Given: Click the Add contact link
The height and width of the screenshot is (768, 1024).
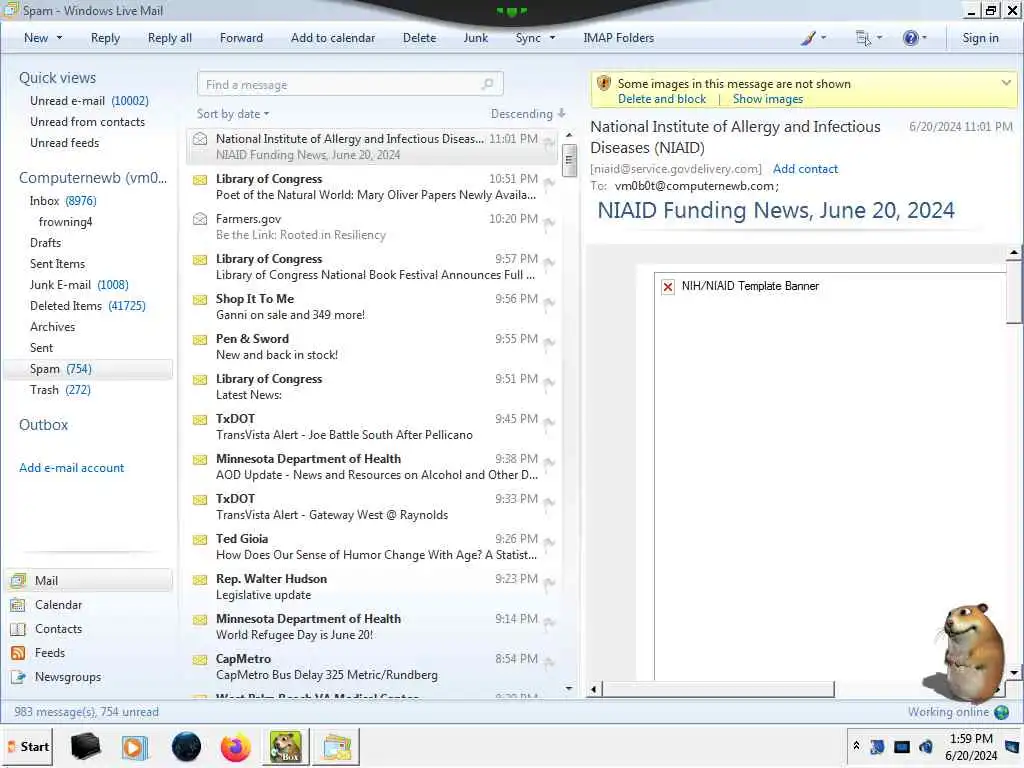Looking at the screenshot, I should (805, 169).
